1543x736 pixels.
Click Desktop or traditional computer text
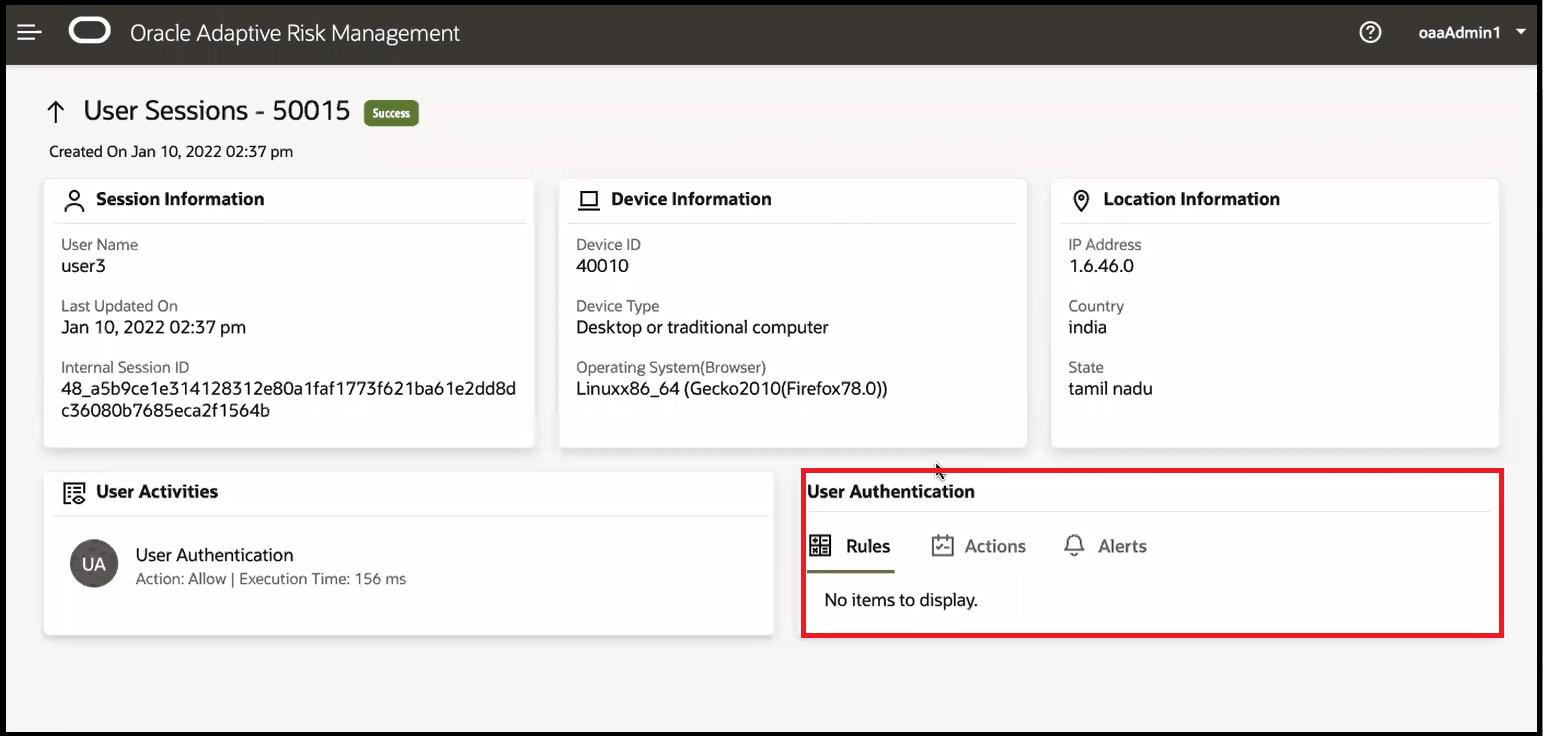click(702, 327)
